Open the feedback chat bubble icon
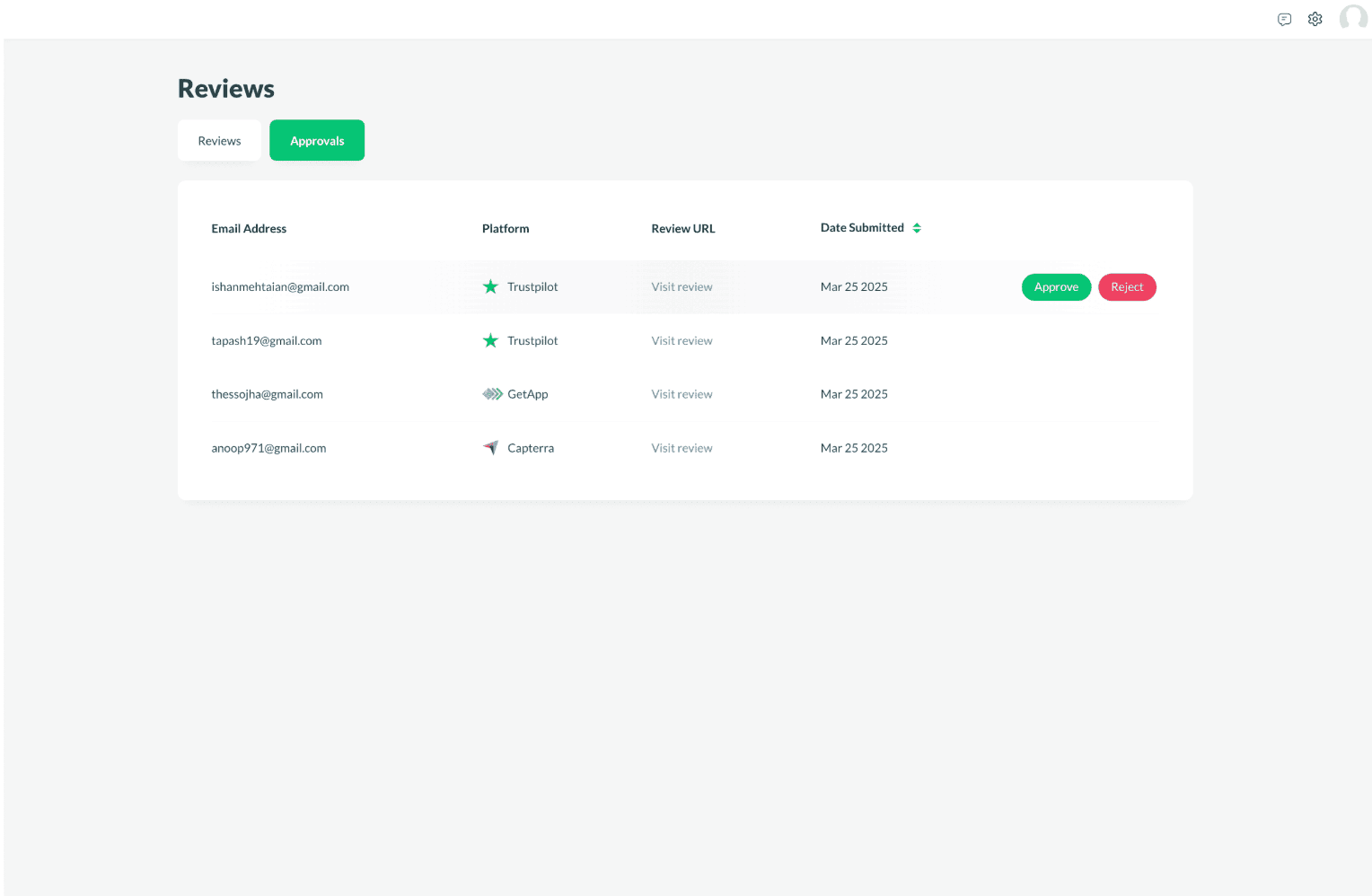Image resolution: width=1372 pixels, height=896 pixels. [x=1284, y=19]
